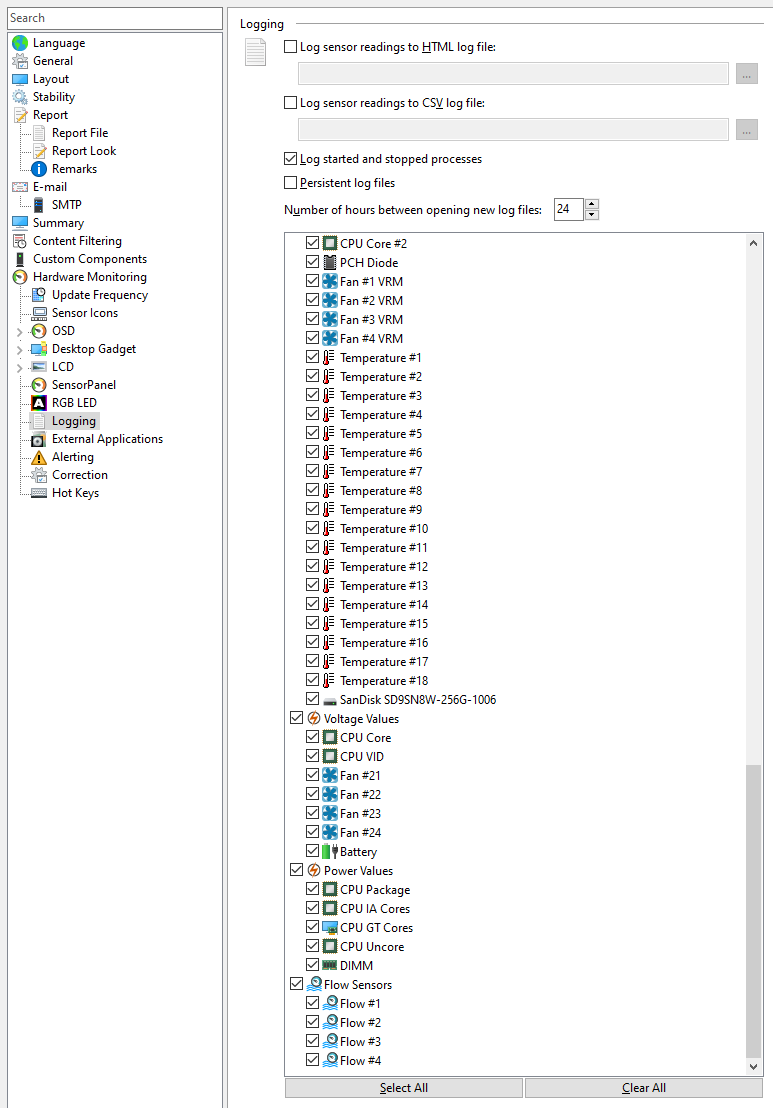Viewport: 773px width, 1108px height.
Task: Click the Remarks info icon
Action: 39,169
